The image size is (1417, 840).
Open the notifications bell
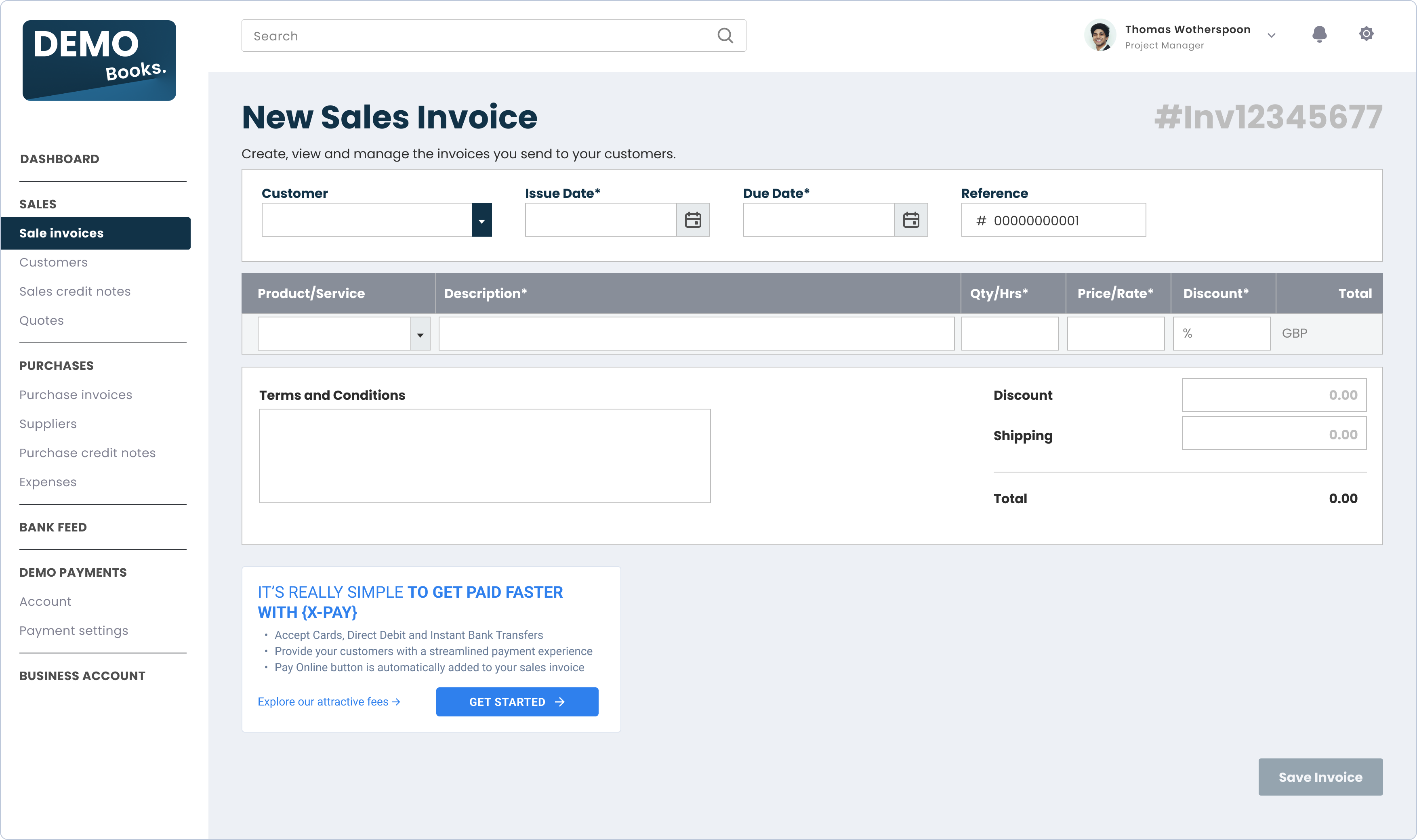tap(1319, 34)
